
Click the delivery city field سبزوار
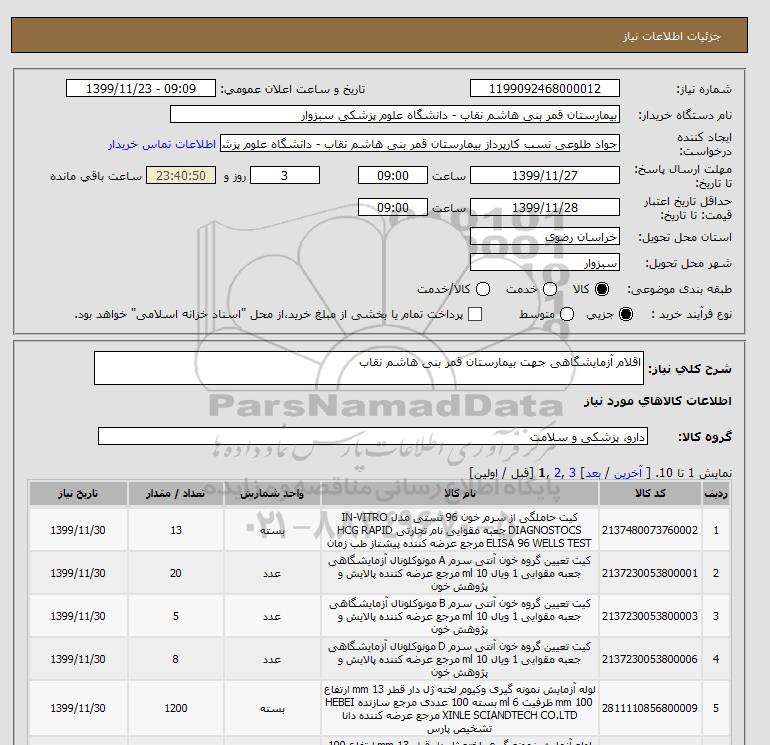pos(545,263)
